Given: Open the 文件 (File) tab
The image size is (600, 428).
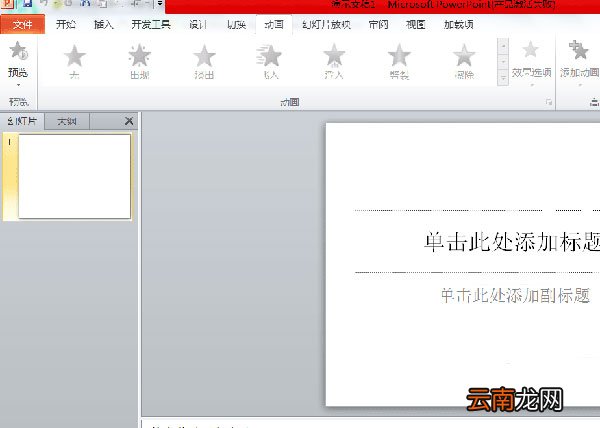Looking at the screenshot, I should 23,25.
